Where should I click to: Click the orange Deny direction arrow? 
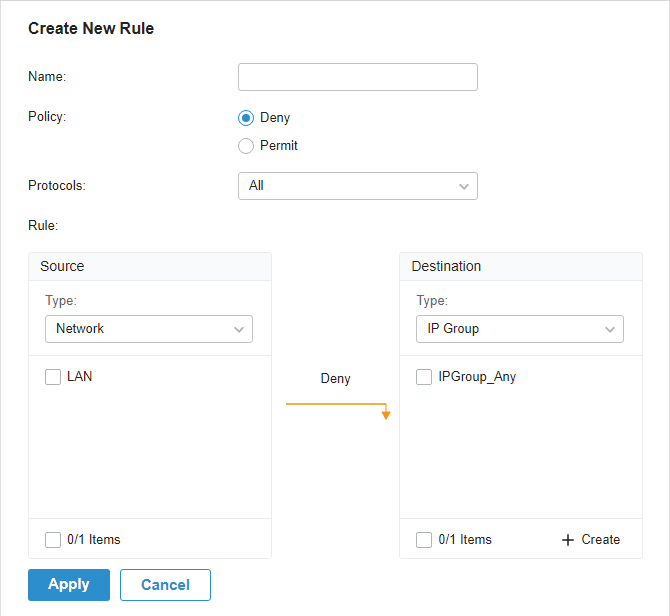click(338, 411)
